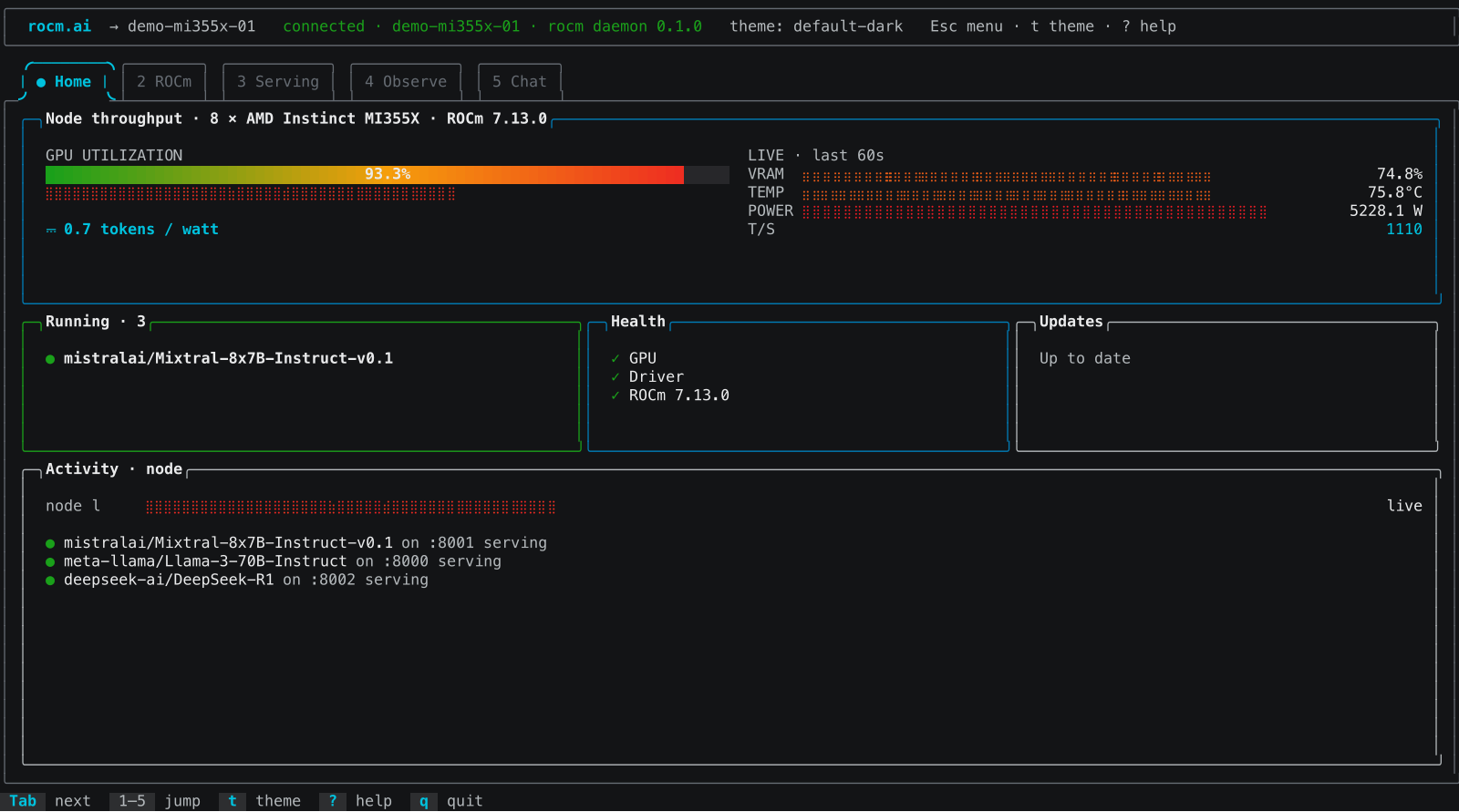Click the Tab key in footer
The width and height of the screenshot is (1459, 812).
coord(23,801)
